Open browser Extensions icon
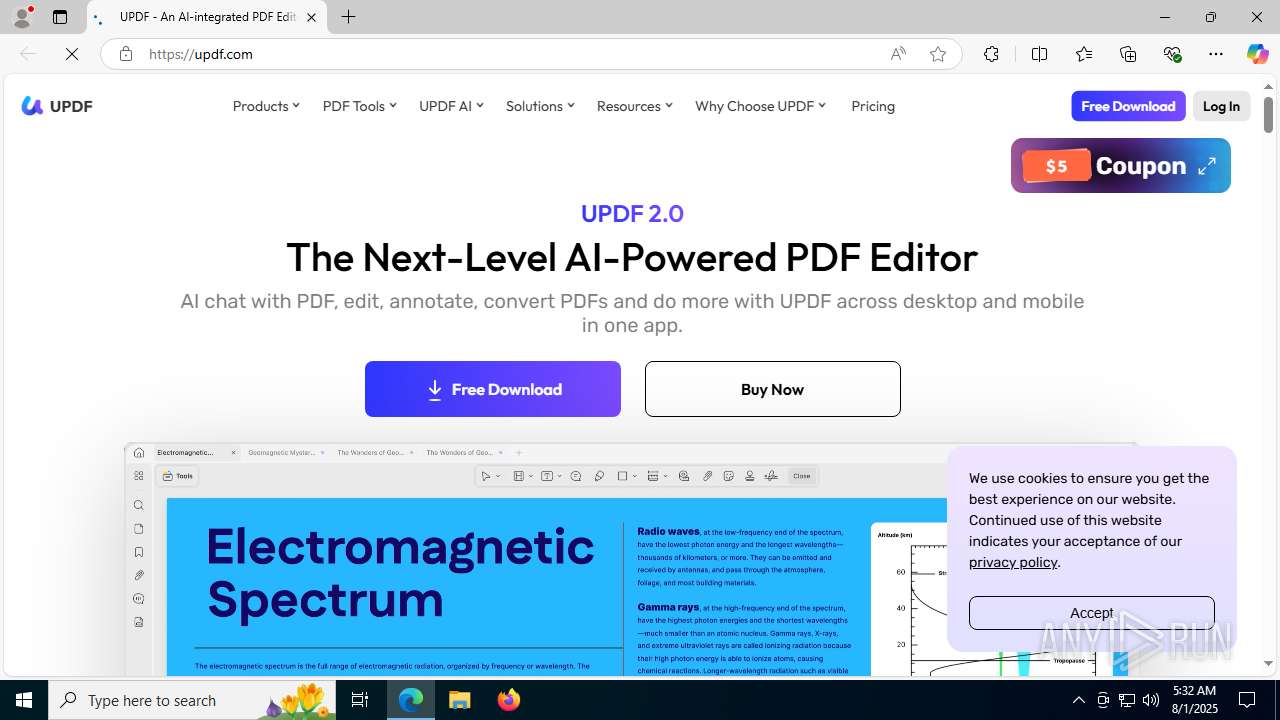 991,54
